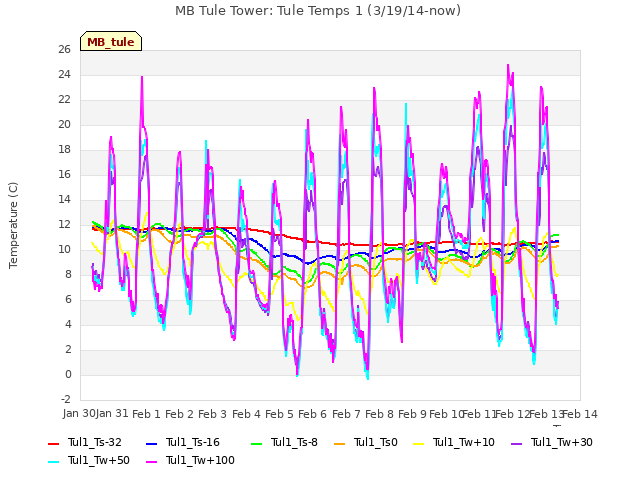Click the Feb 3 x-axis tick label

pos(212,414)
